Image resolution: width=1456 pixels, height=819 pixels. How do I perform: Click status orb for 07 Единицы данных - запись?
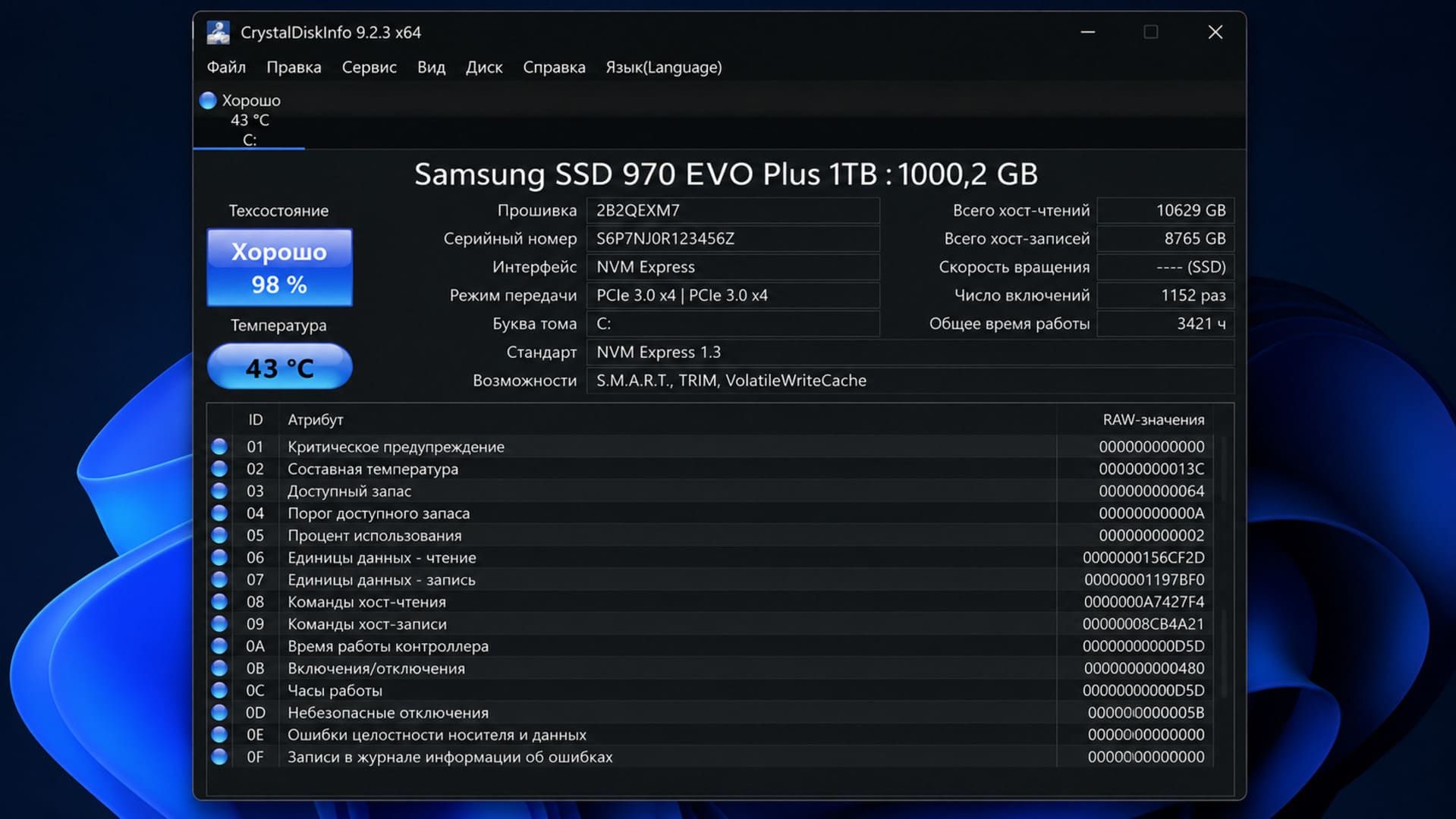[x=219, y=579]
